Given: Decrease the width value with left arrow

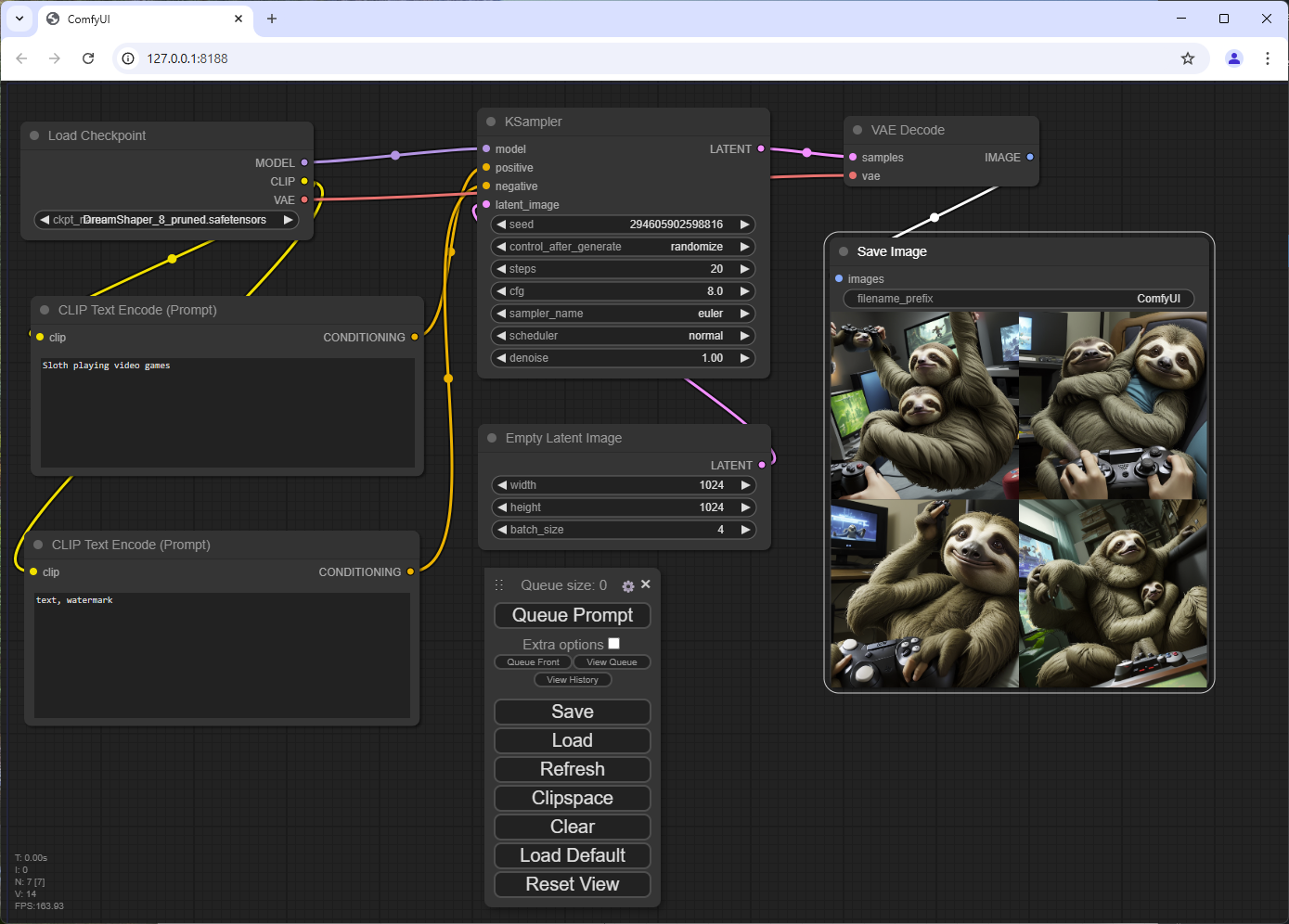Looking at the screenshot, I should (502, 485).
